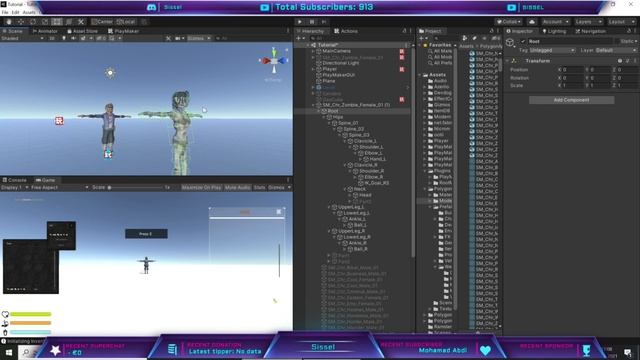Viewport: 640px width, 360px height.
Task: Step one frame forward
Action: pos(324,22)
